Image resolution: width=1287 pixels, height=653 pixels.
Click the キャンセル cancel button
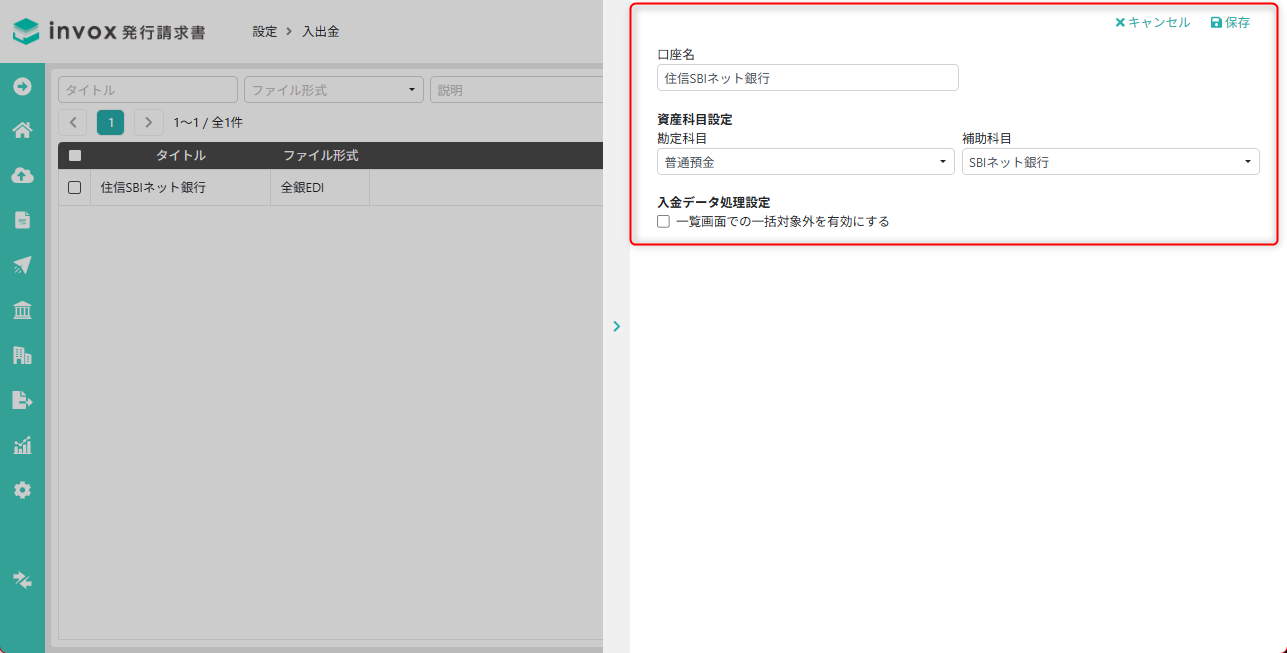coord(1152,22)
